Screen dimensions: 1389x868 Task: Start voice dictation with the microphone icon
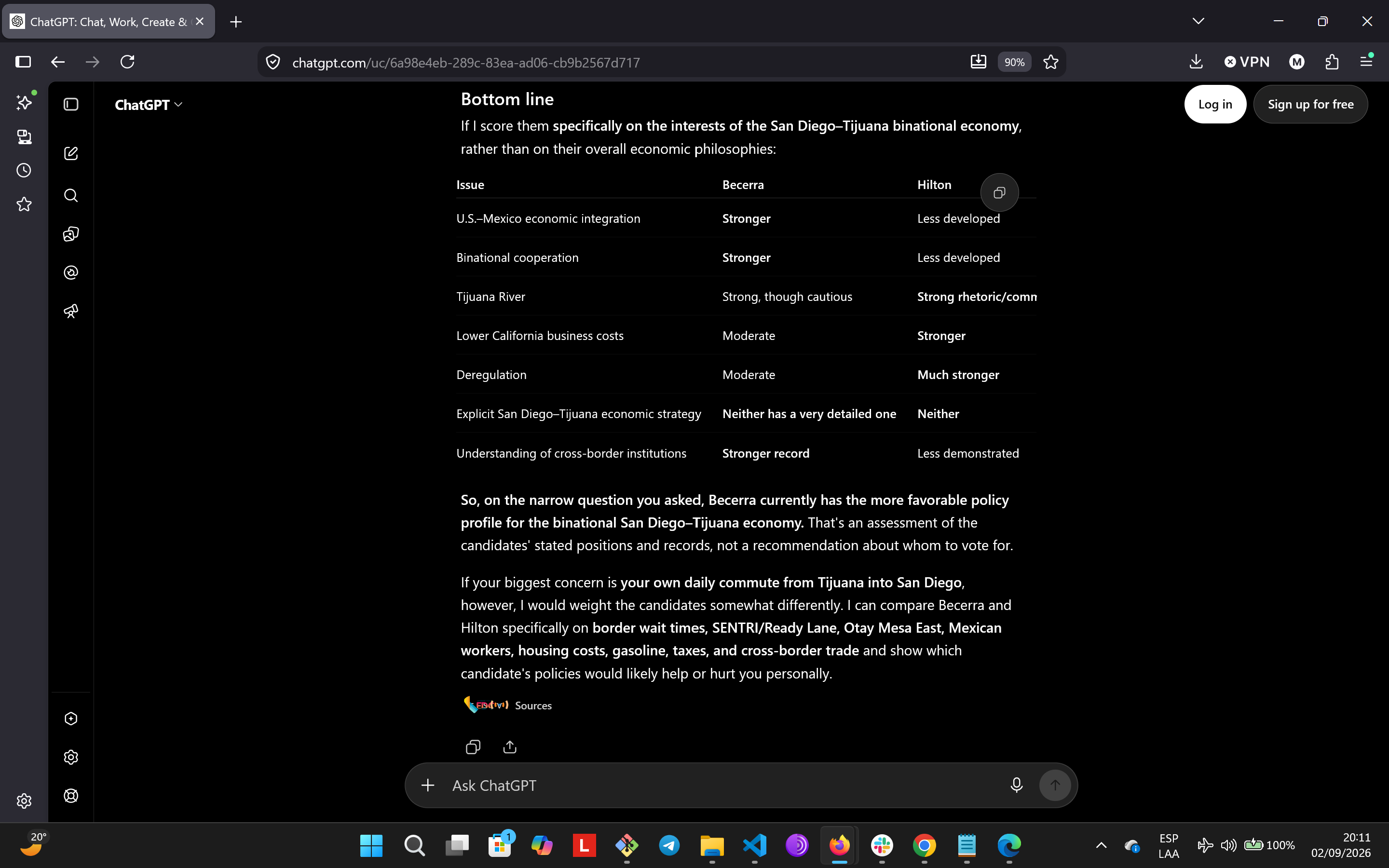click(x=1017, y=785)
